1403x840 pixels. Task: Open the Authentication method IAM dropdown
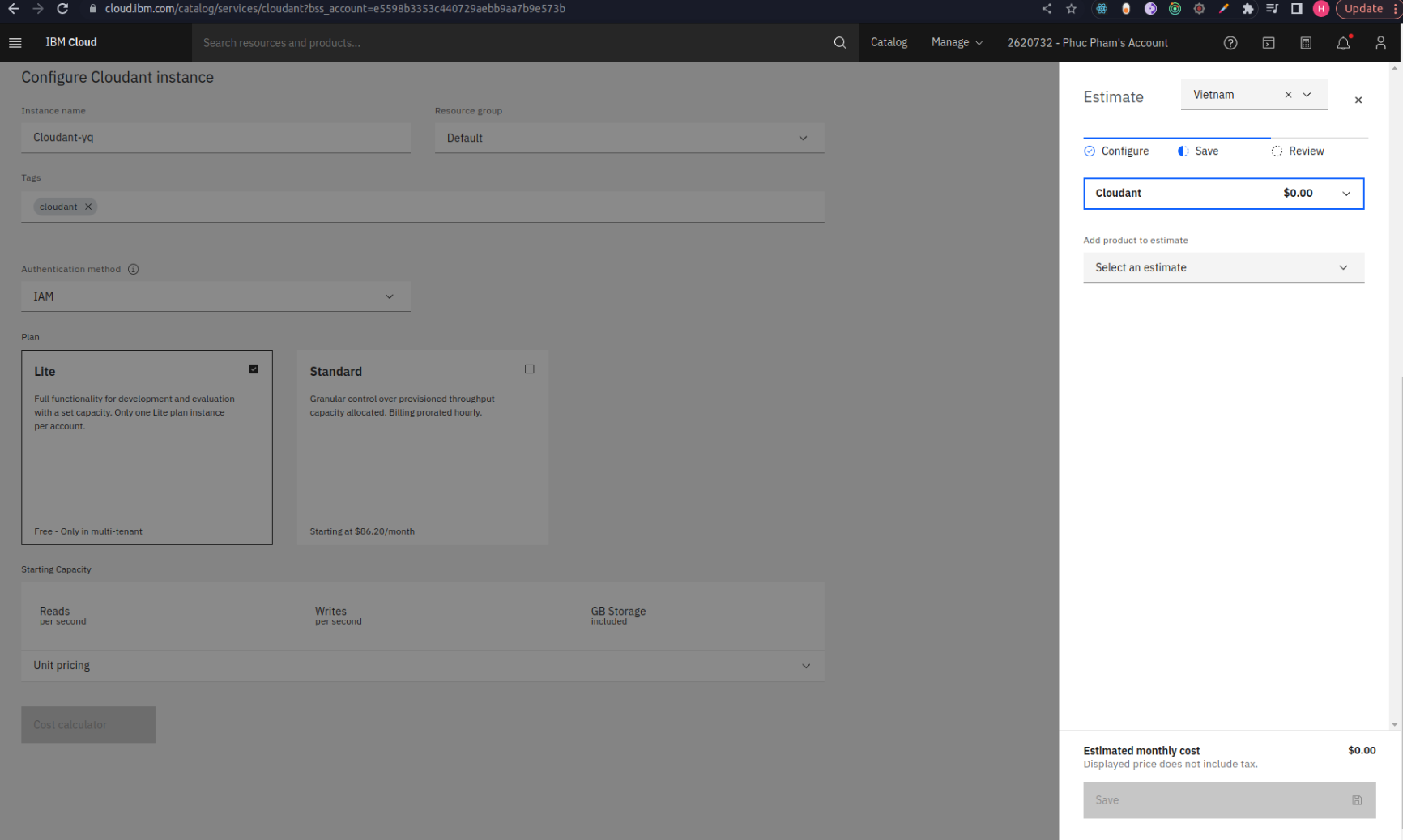(215, 296)
